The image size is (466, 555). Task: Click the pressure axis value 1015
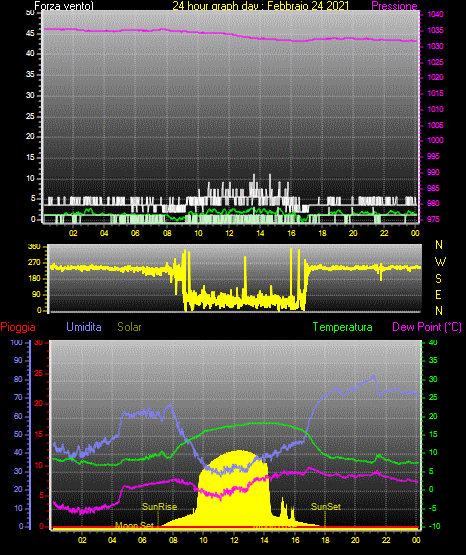coord(435,93)
